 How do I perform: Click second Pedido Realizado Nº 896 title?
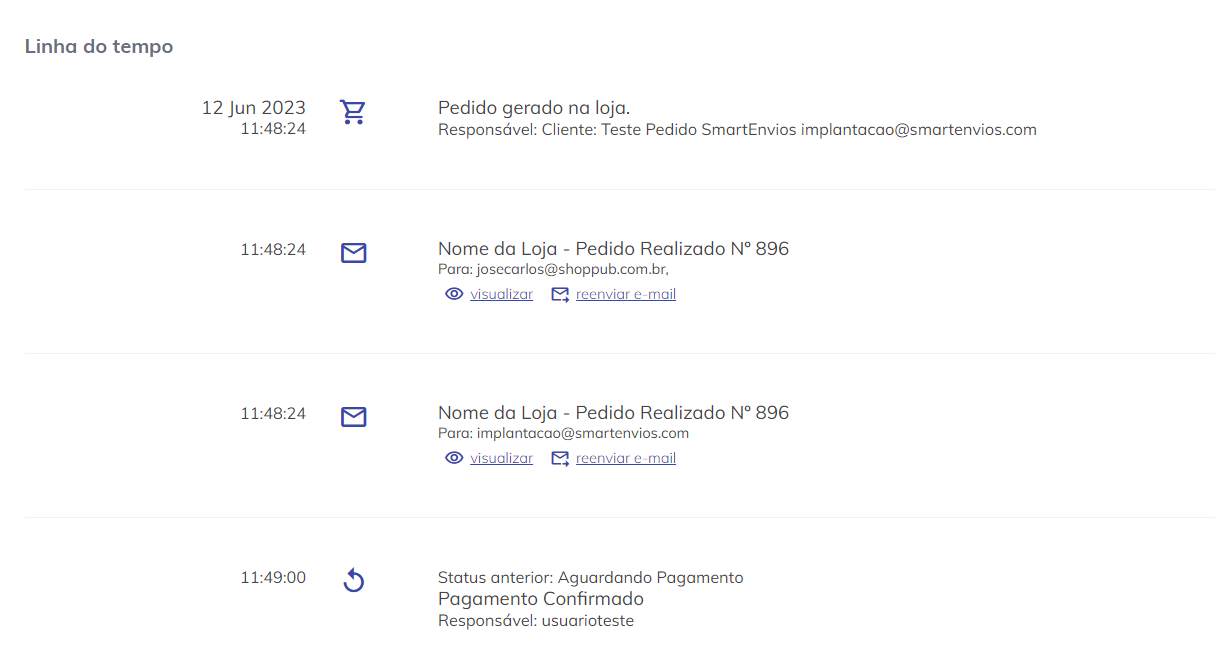613,413
